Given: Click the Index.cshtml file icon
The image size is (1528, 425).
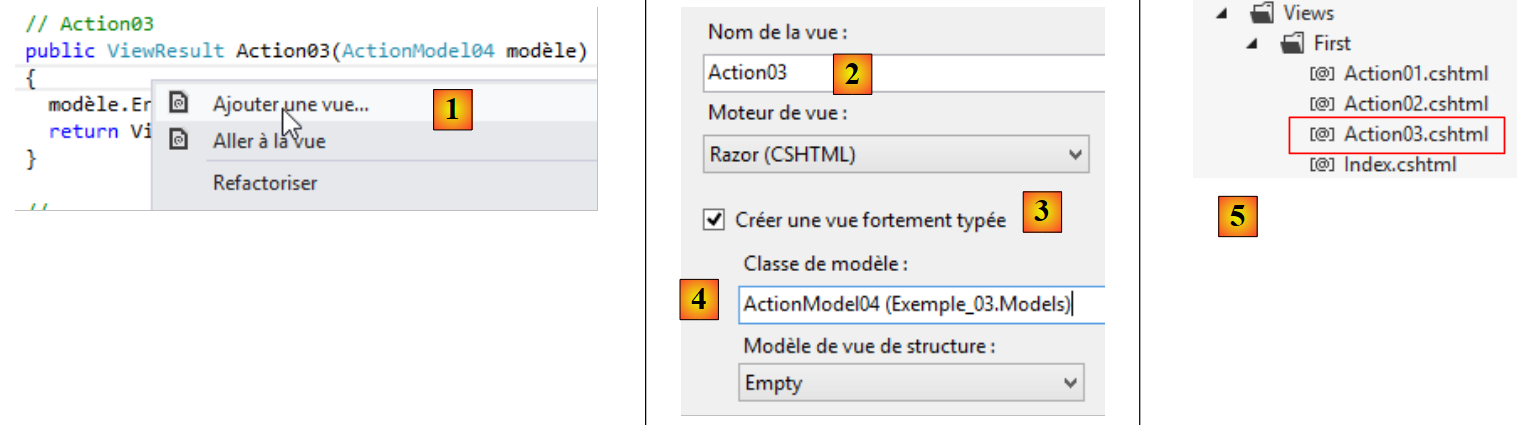Looking at the screenshot, I should (x=1322, y=164).
